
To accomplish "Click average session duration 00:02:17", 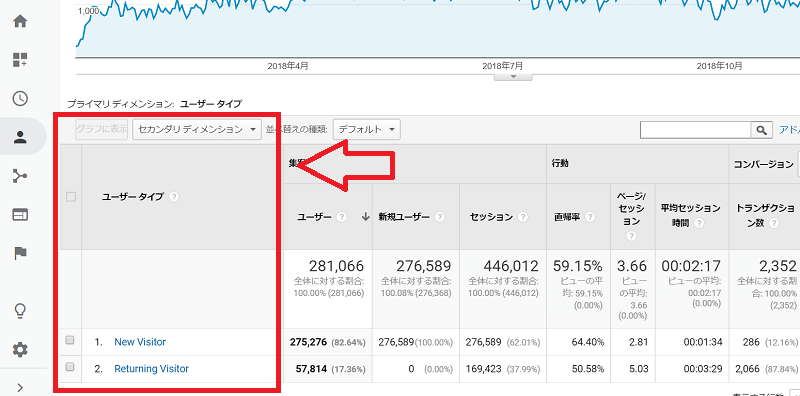I will click(x=691, y=266).
